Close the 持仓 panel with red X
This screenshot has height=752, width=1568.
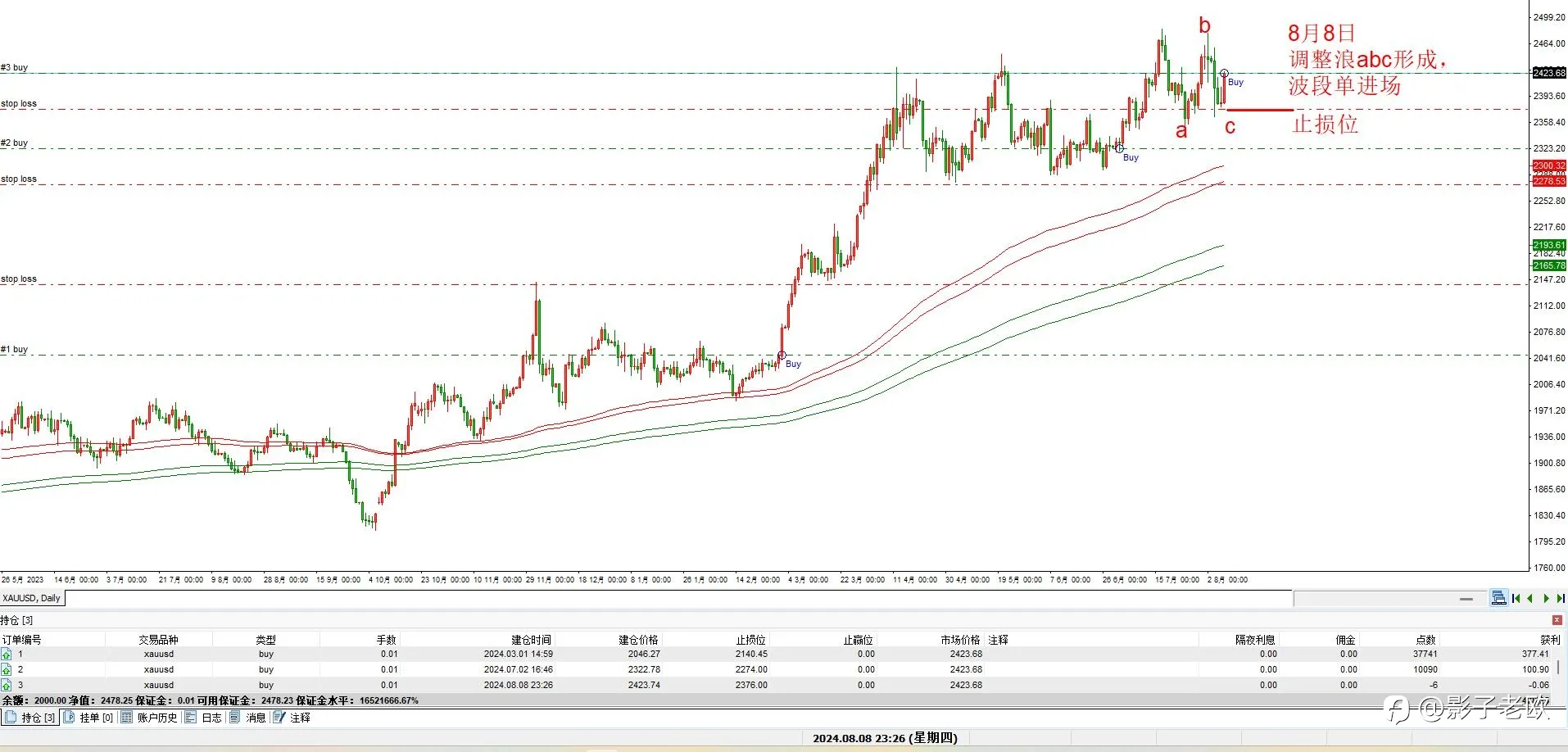(x=1557, y=620)
